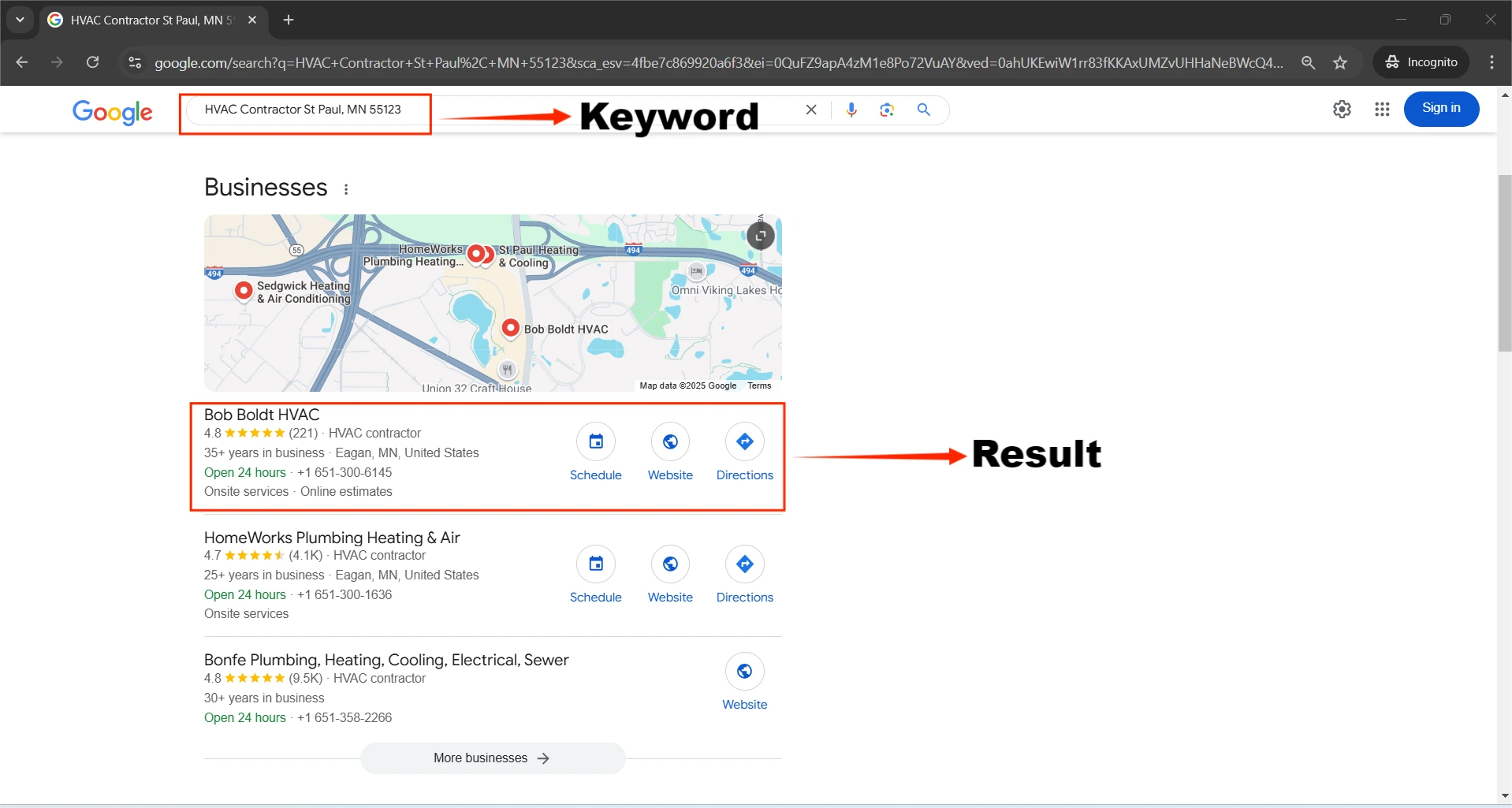This screenshot has width=1512, height=808.
Task: Click the map thumbnail
Action: tap(493, 303)
